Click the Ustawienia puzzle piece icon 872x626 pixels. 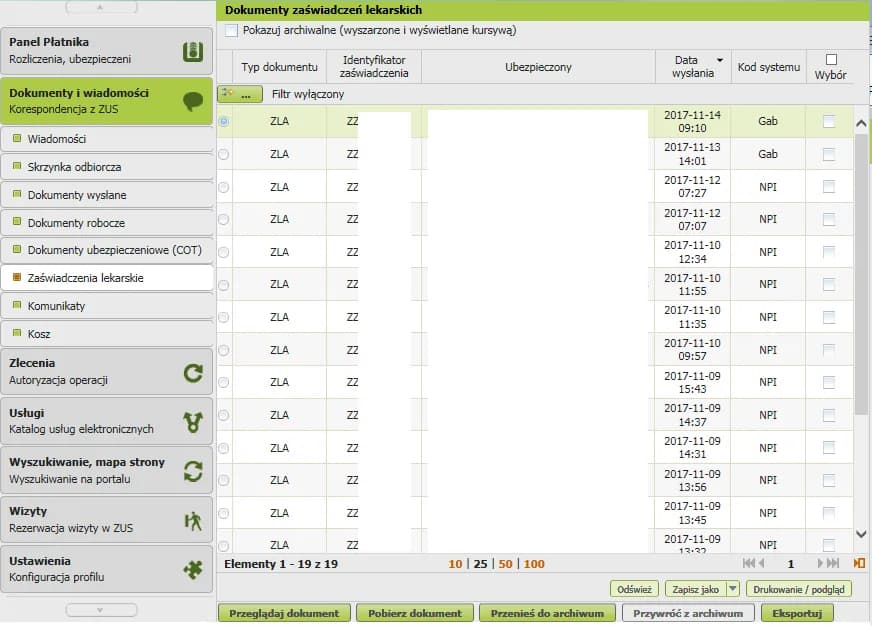point(193,569)
